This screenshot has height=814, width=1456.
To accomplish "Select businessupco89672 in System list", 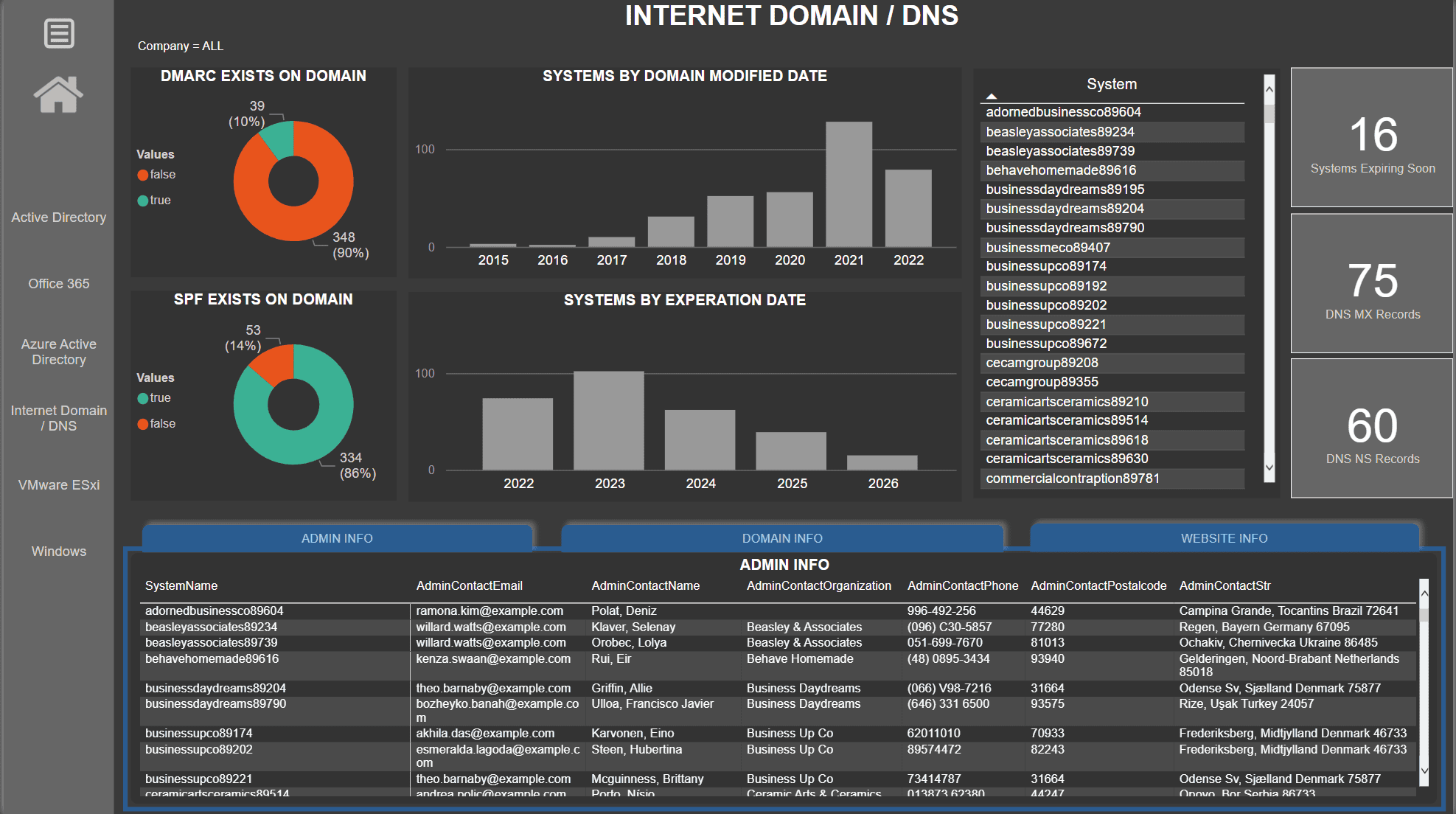I will 1112,344.
